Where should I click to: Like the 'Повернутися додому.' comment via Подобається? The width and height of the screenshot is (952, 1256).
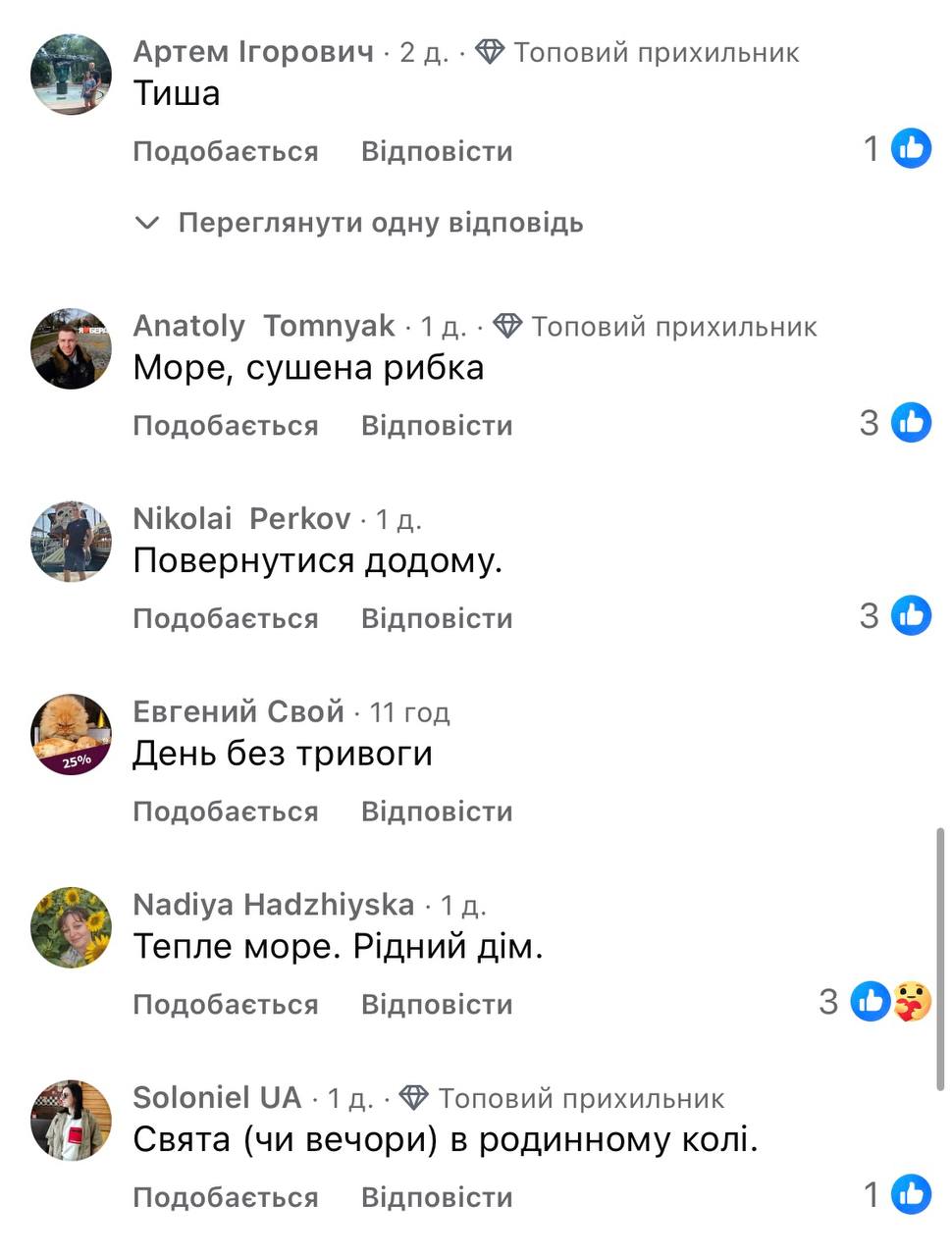(x=226, y=618)
